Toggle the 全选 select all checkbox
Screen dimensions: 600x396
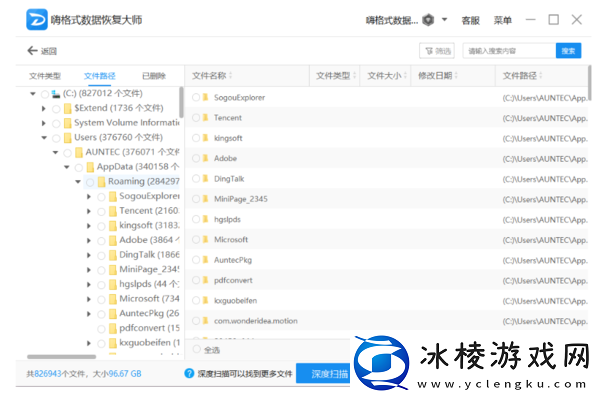pyautogui.click(x=197, y=349)
